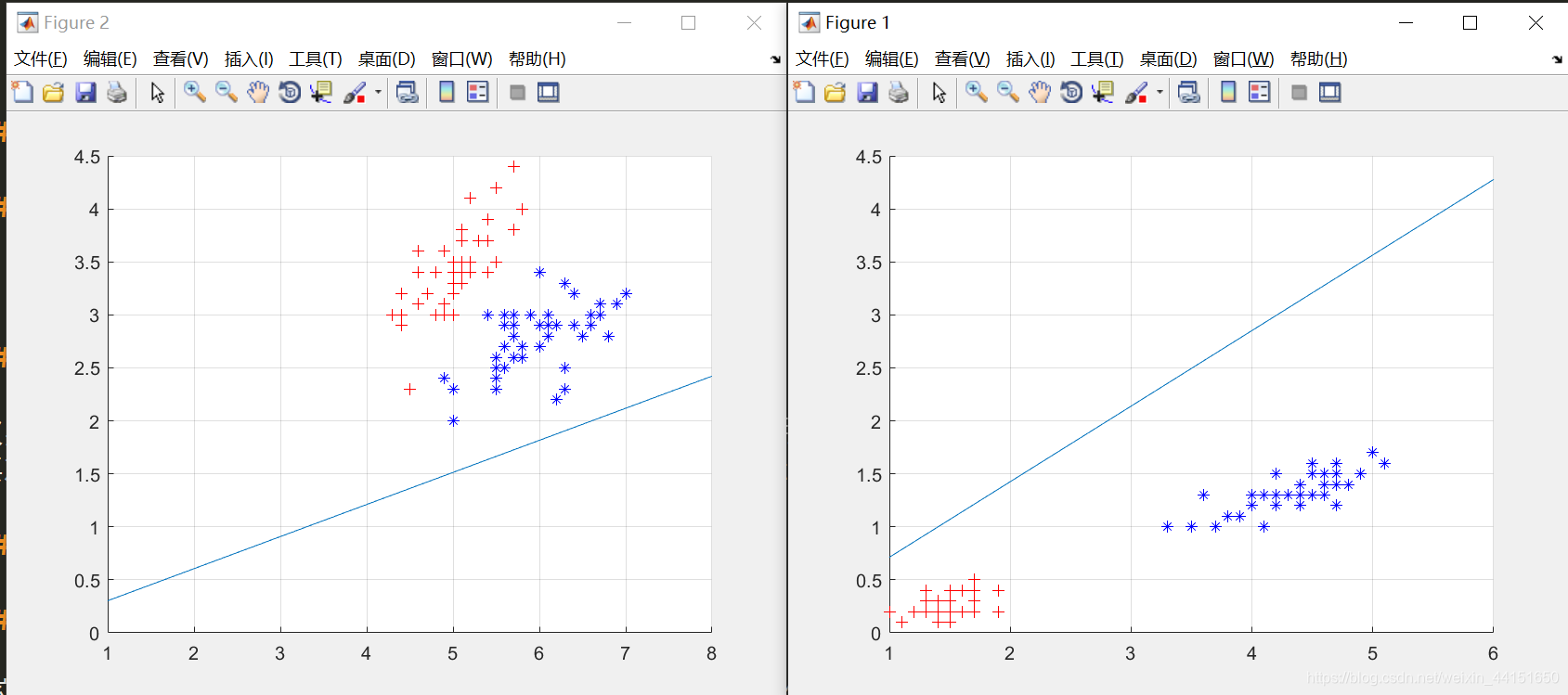This screenshot has width=1568, height=695.
Task: Open 插入(I) menu in Figure 2
Action: tap(249, 58)
